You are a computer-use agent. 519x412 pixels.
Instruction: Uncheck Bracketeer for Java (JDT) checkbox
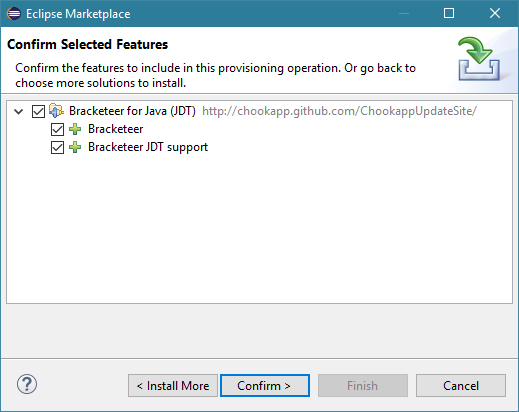[38, 111]
